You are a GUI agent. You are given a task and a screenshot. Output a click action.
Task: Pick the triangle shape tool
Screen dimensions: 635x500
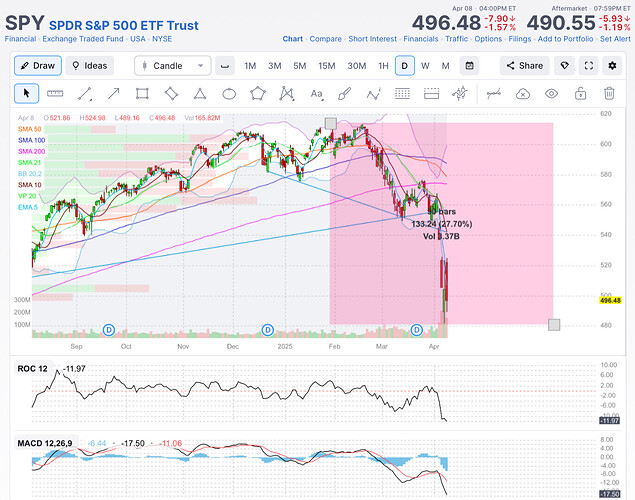pos(200,94)
